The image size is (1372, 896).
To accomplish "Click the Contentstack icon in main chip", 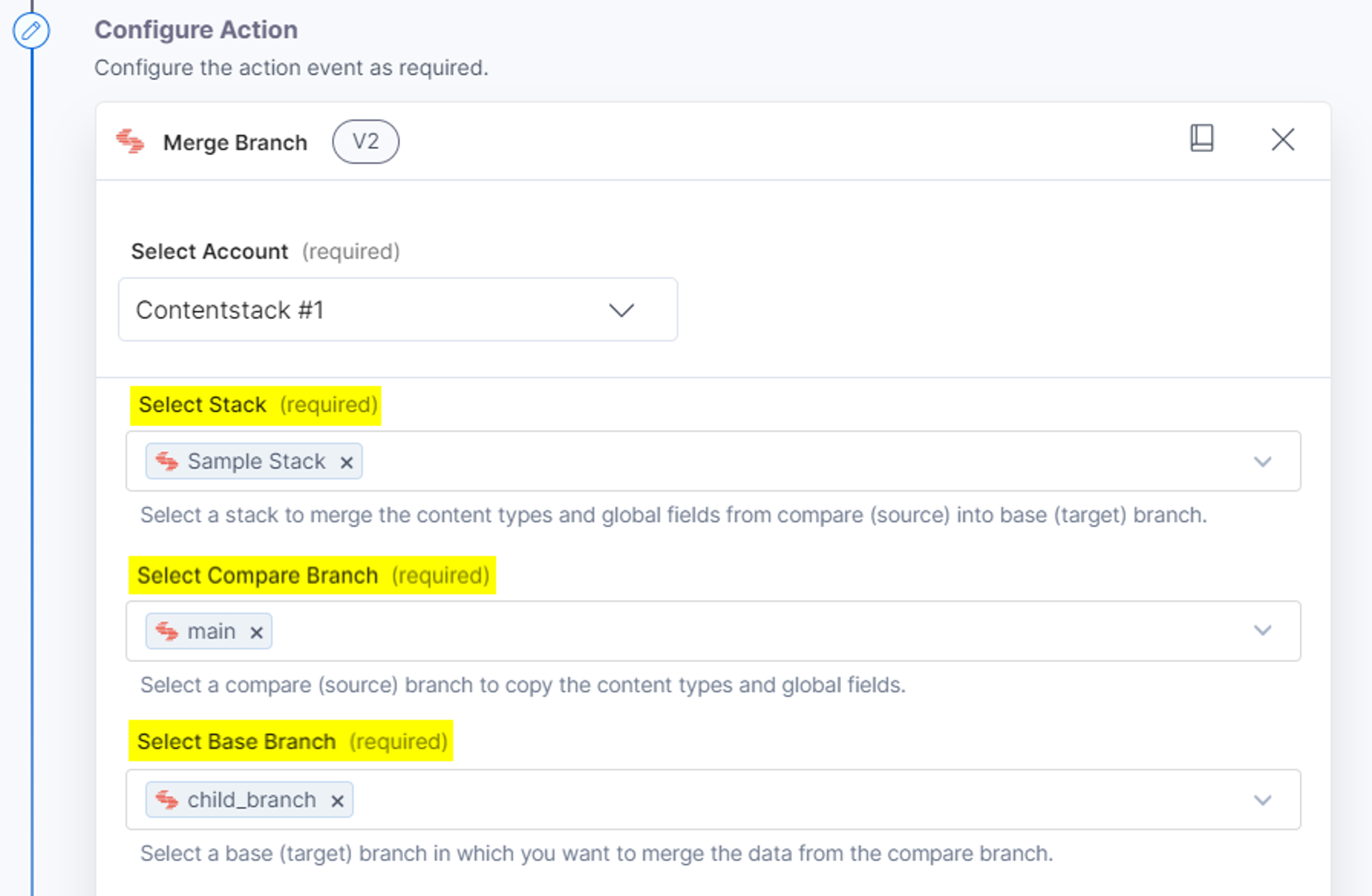I will (167, 632).
